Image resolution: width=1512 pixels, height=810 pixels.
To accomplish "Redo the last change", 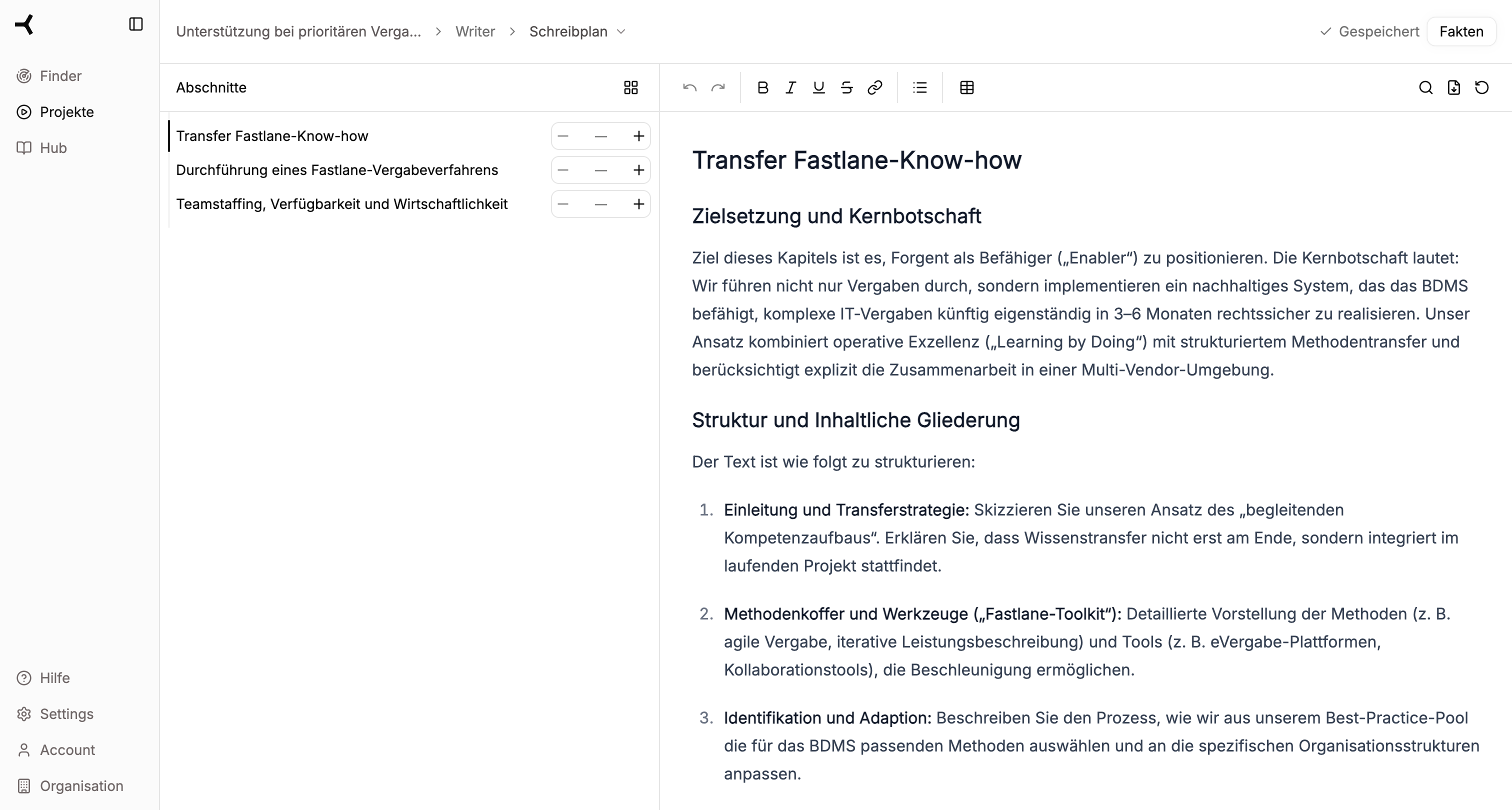I will tap(718, 87).
